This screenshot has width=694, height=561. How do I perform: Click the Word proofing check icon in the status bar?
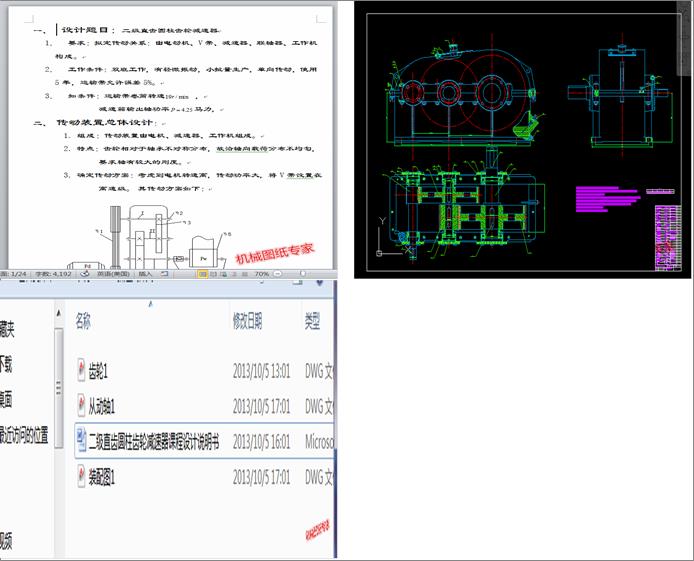tap(85, 273)
